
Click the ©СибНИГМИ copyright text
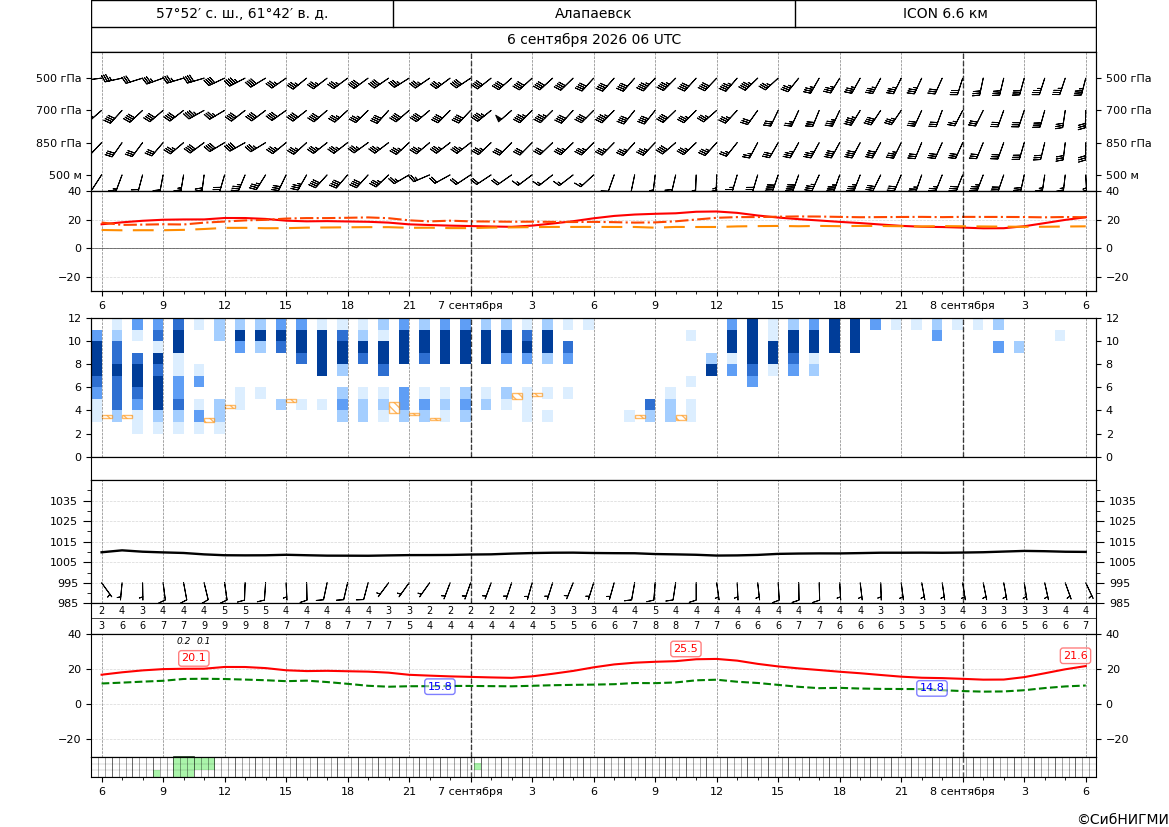pos(1123,819)
